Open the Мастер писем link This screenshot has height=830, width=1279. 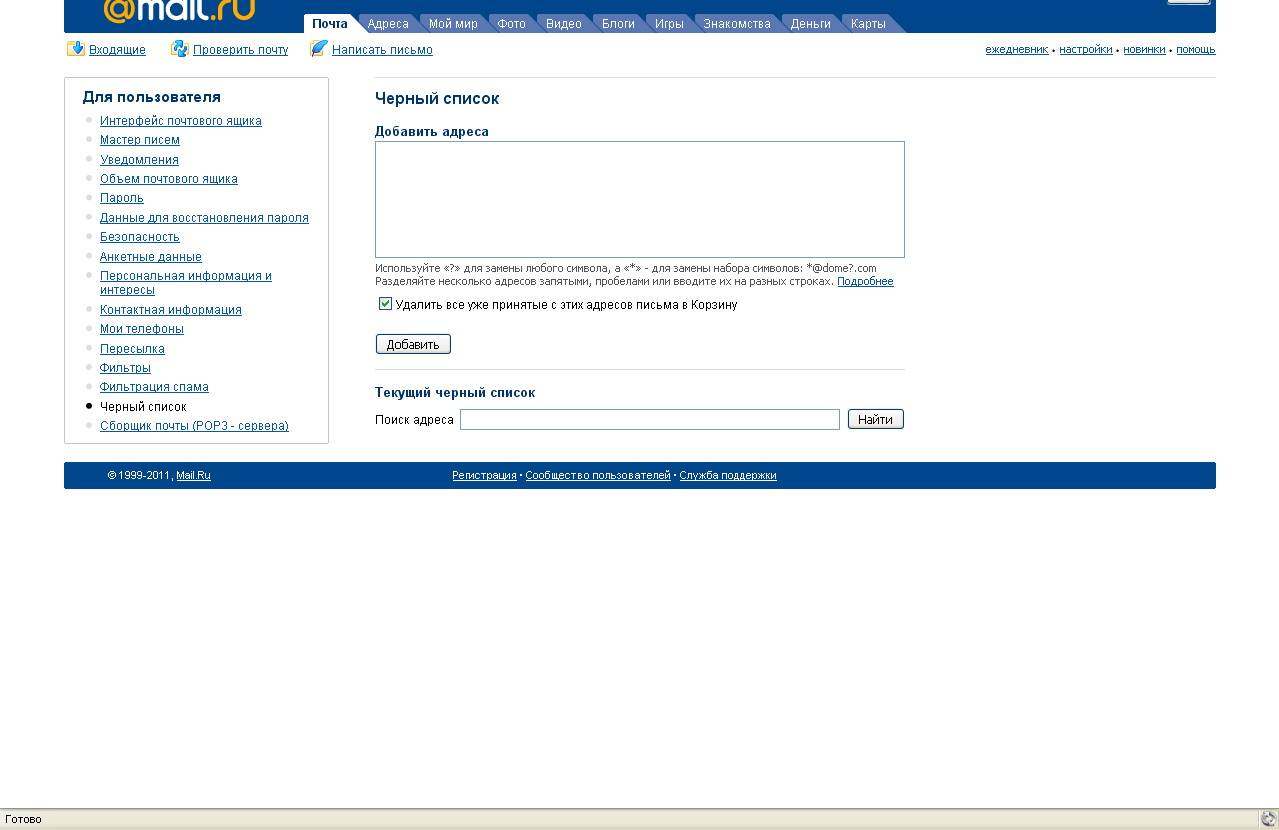point(140,140)
